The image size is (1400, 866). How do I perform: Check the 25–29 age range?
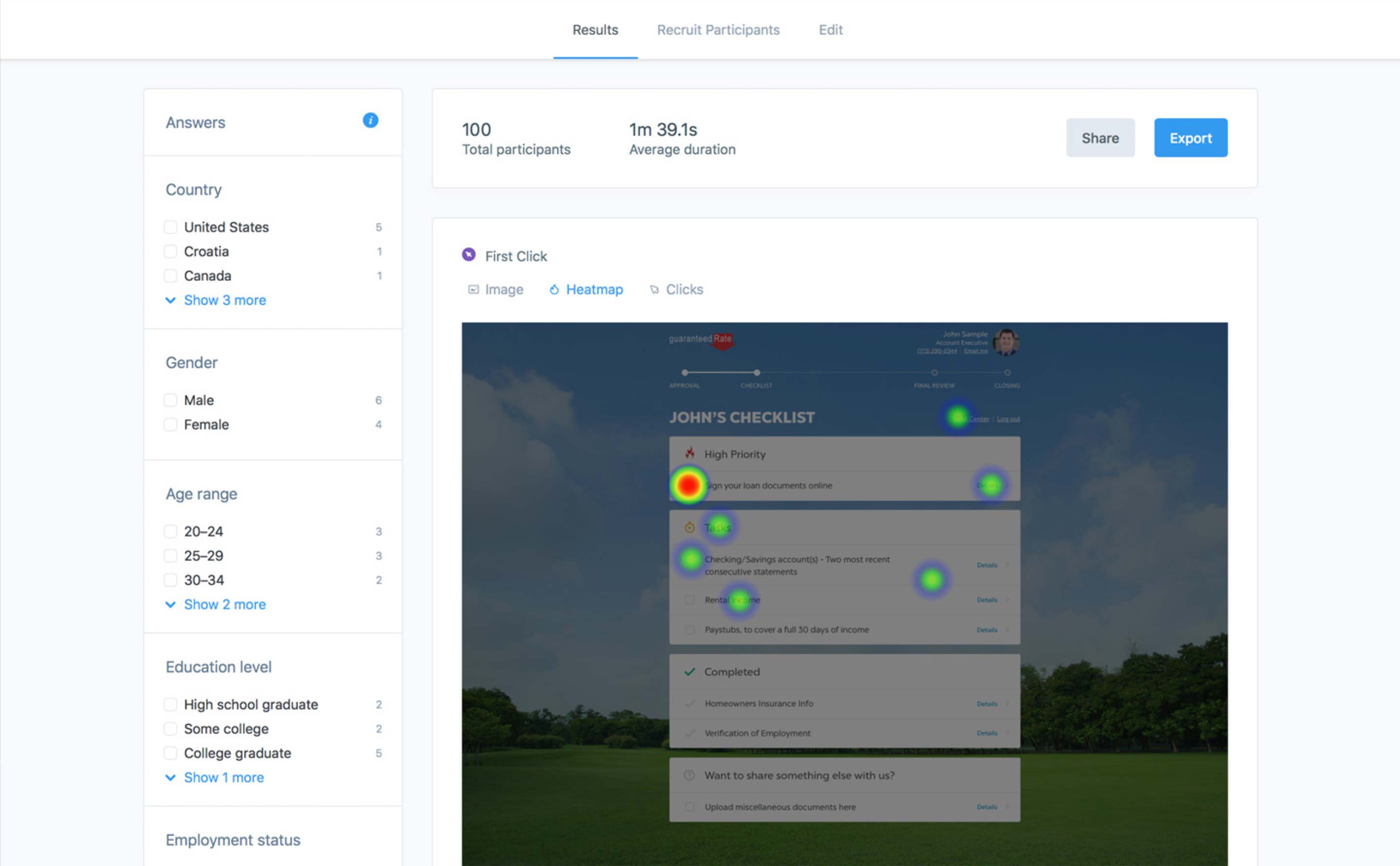171,556
